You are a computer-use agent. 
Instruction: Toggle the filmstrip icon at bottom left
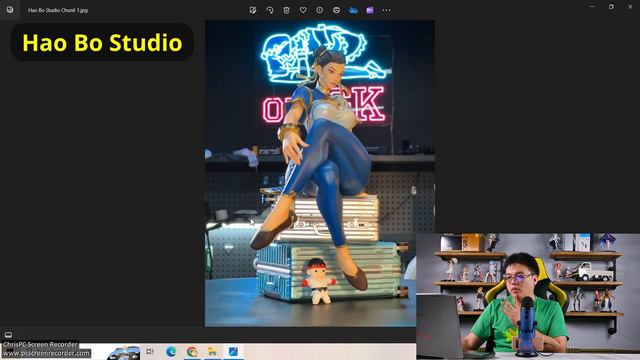pos(8,335)
